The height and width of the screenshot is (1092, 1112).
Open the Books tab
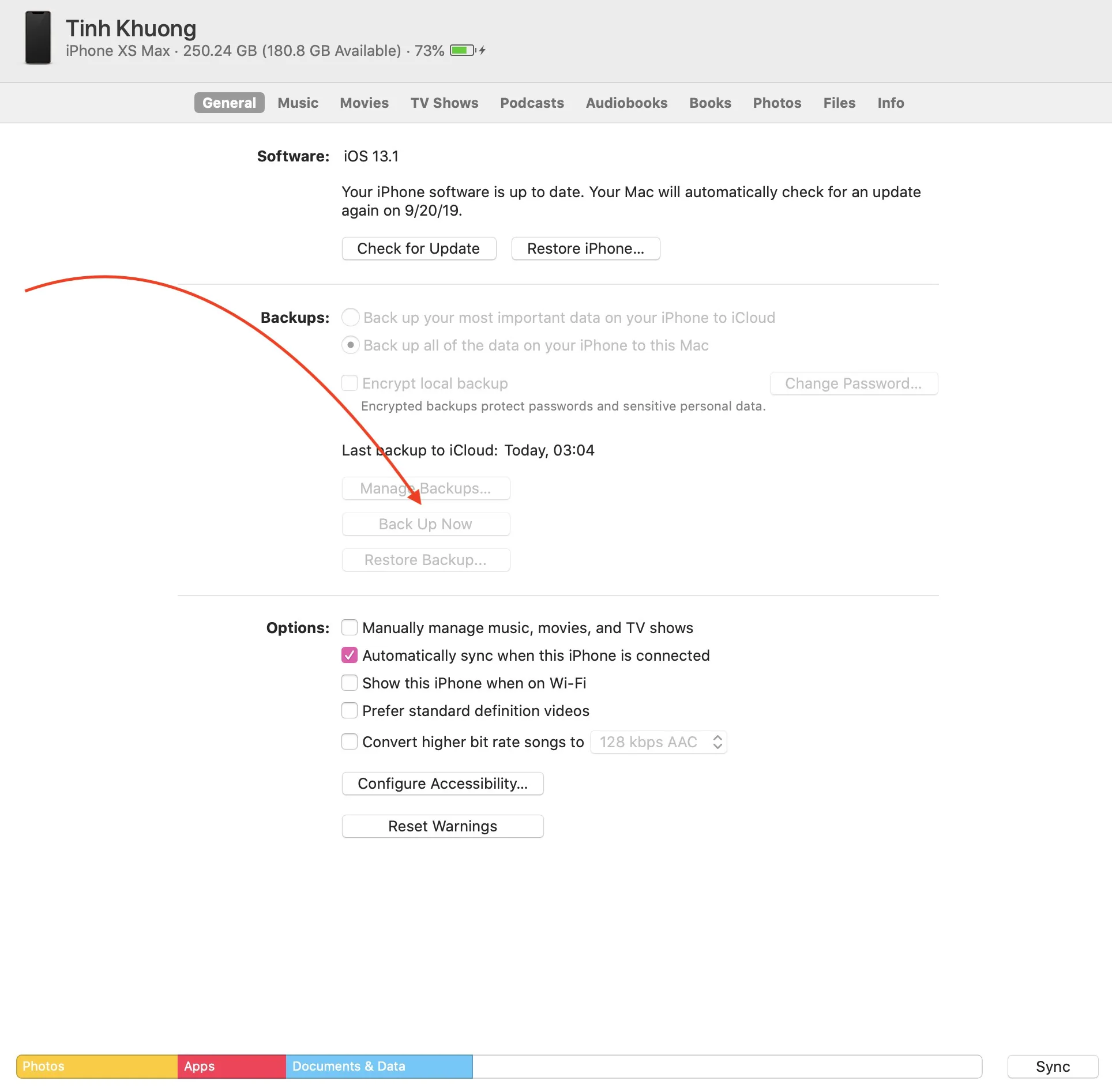[x=710, y=103]
